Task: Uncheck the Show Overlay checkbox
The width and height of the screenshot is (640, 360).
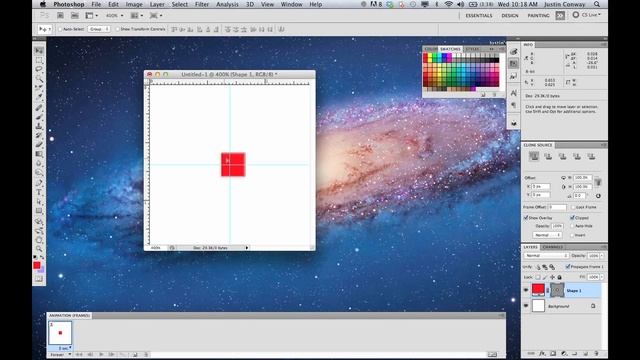Action: [x=526, y=218]
